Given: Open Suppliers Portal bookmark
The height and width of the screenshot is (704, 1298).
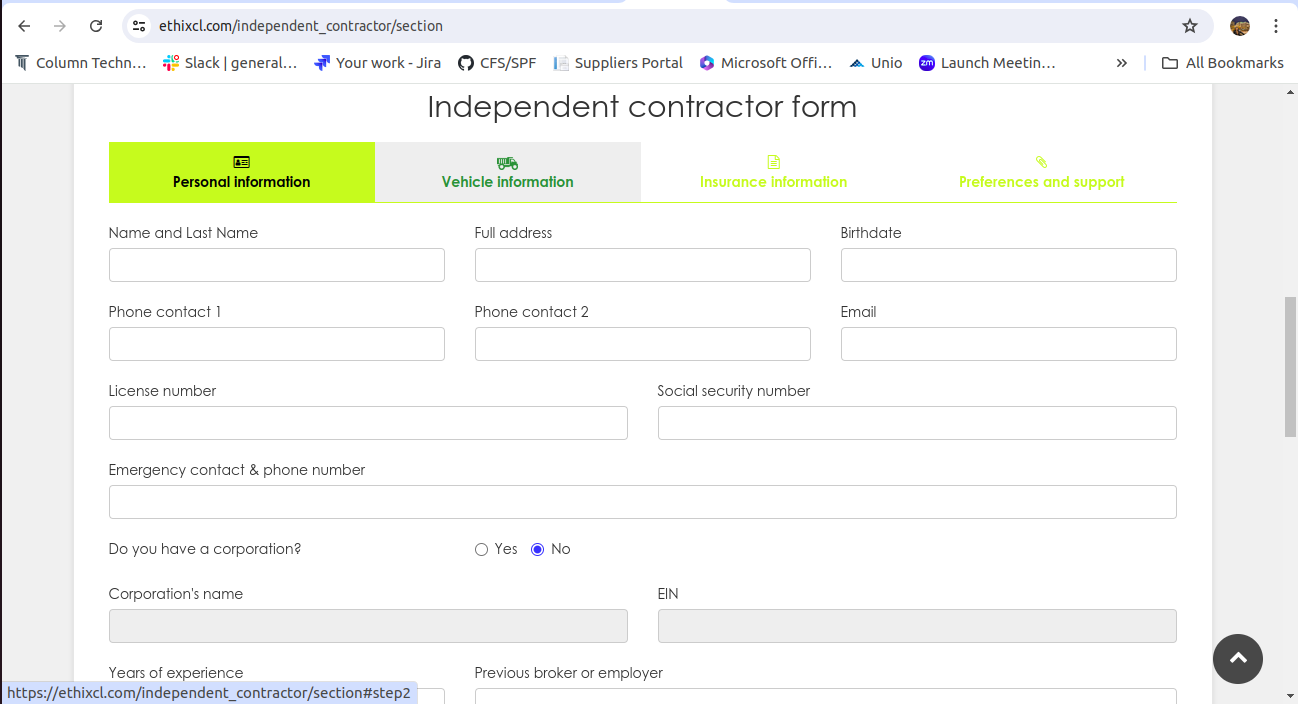Looking at the screenshot, I should 618,63.
